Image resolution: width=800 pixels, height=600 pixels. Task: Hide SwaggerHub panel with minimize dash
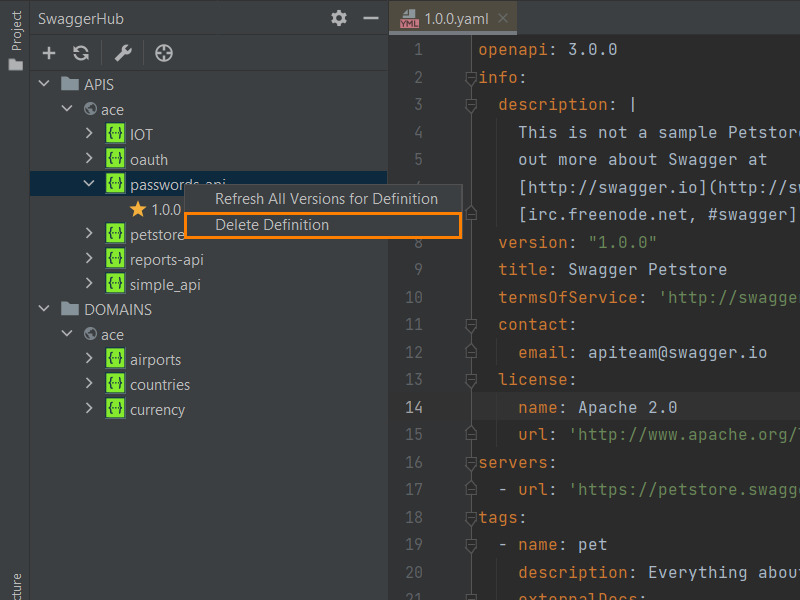[370, 18]
